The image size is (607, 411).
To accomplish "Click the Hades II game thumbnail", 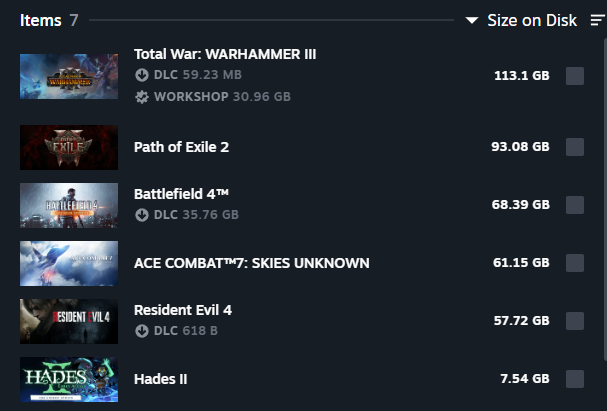I will [x=69, y=380].
